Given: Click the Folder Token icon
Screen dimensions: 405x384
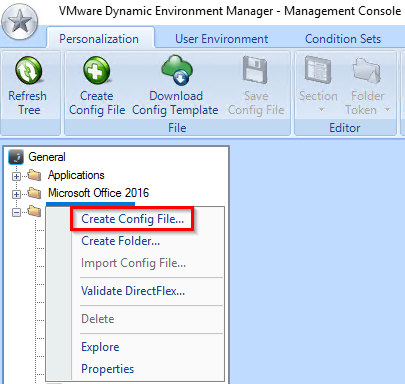Looking at the screenshot, I should pyautogui.click(x=367, y=70).
